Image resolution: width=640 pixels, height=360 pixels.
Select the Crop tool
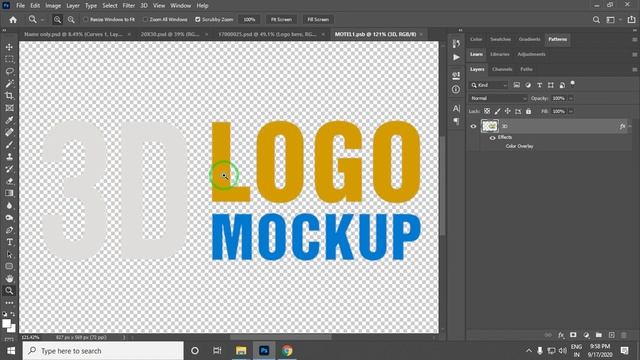[x=9, y=96]
